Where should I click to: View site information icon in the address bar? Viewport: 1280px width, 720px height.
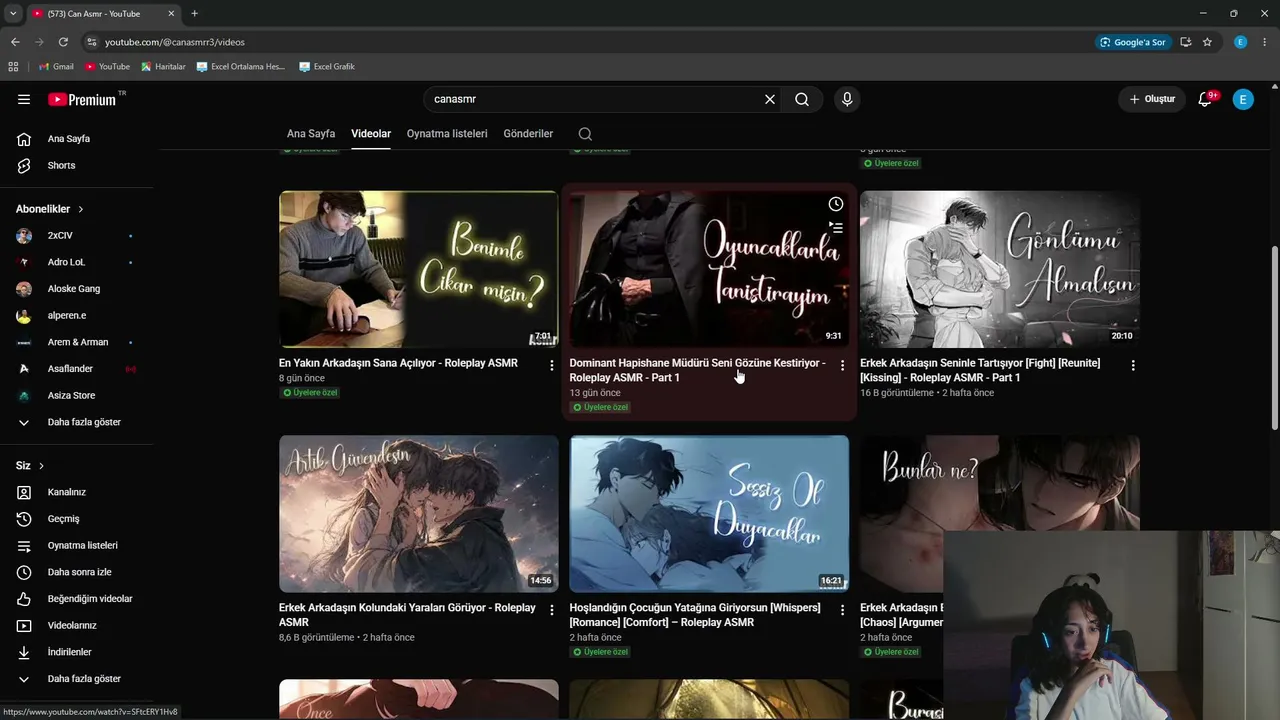pyautogui.click(x=91, y=42)
